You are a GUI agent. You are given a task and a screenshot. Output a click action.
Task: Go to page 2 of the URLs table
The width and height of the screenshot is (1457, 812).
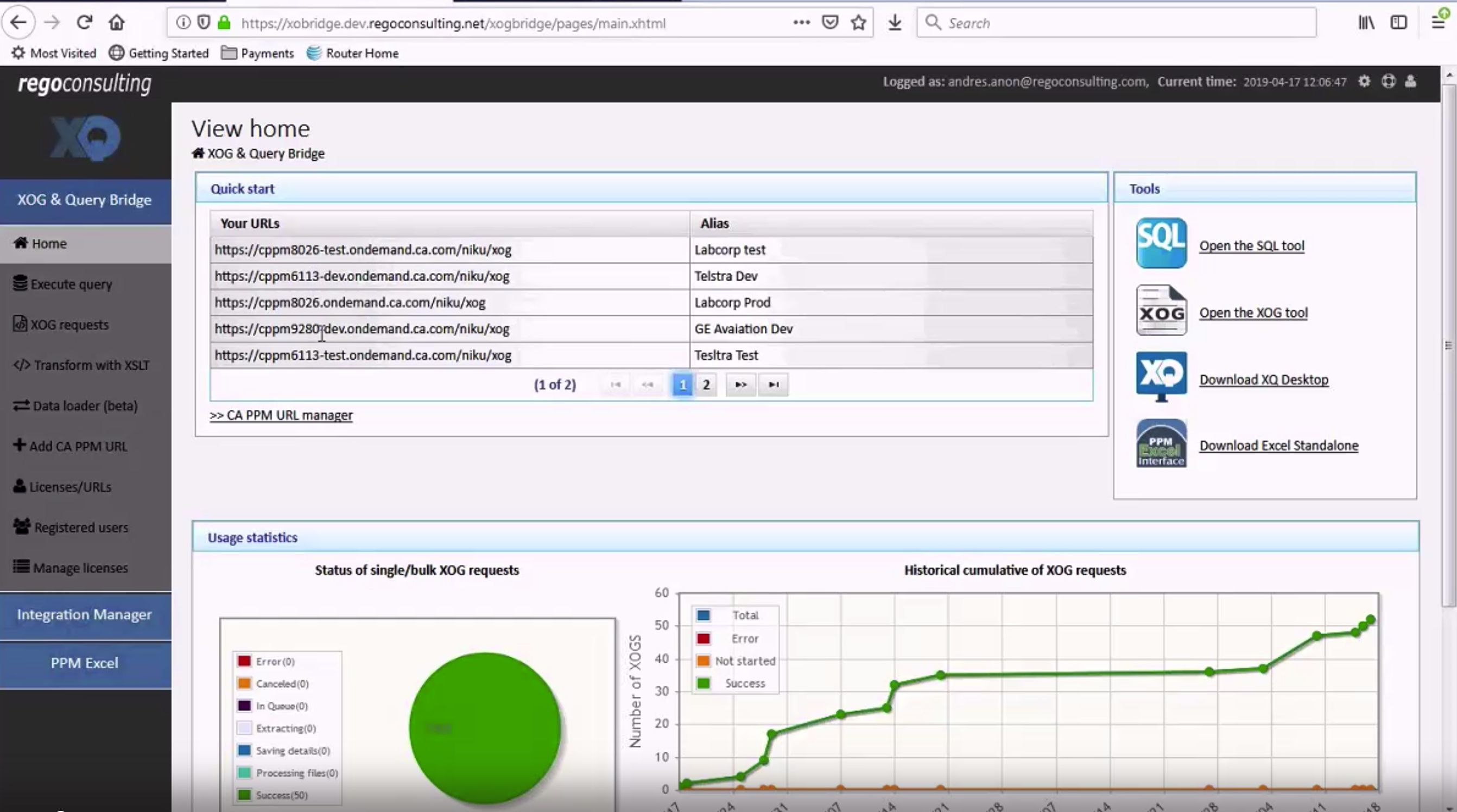[x=706, y=384]
